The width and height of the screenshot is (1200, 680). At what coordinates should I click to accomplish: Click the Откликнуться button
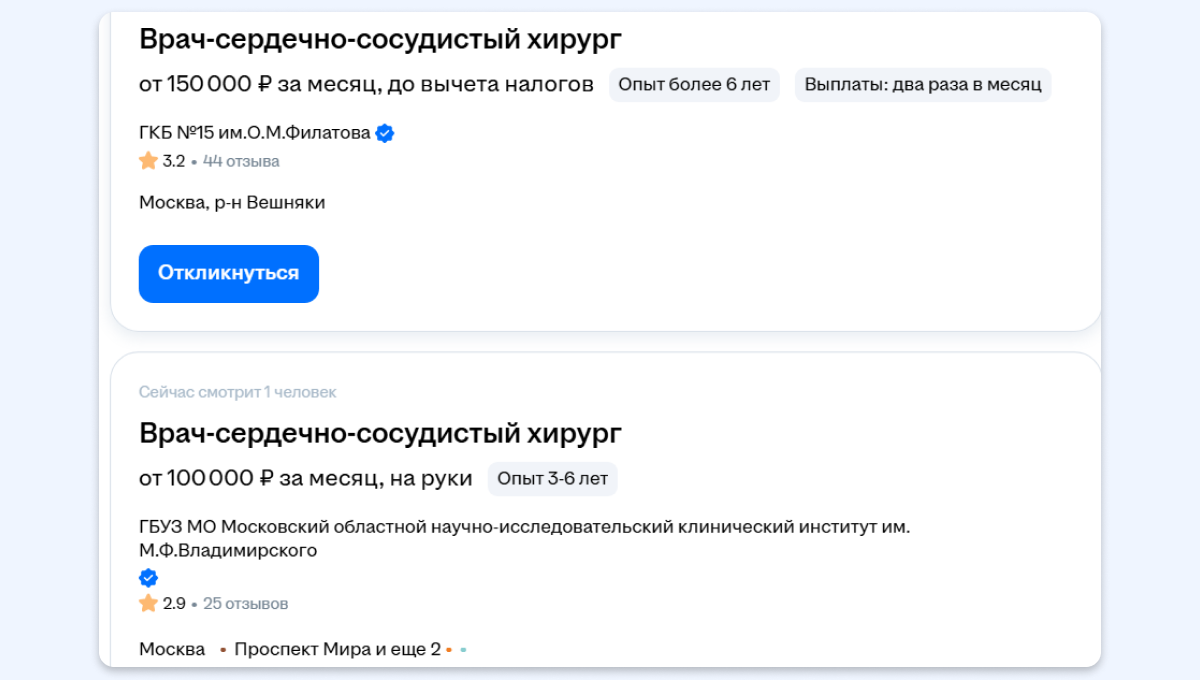(228, 273)
